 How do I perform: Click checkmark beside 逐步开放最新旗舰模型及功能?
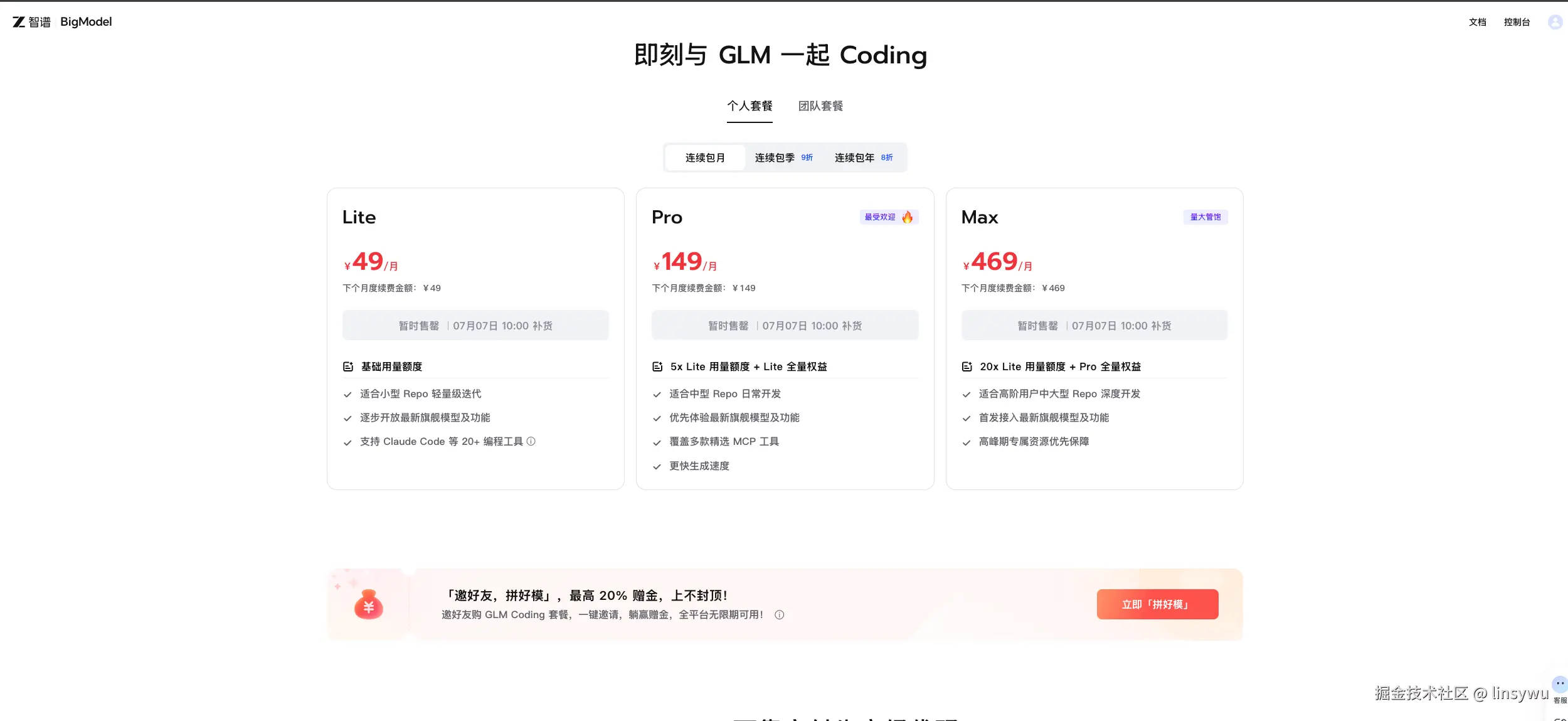[x=347, y=419]
